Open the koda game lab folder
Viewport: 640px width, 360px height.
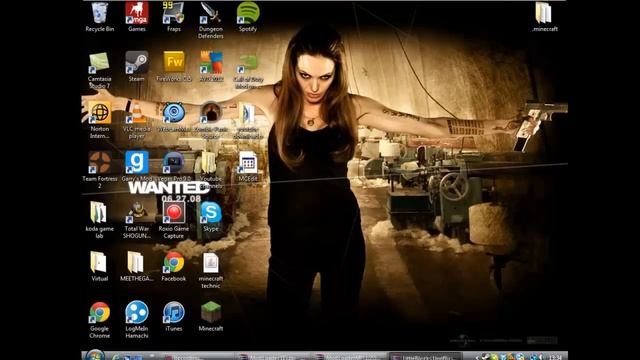[x=98, y=213]
